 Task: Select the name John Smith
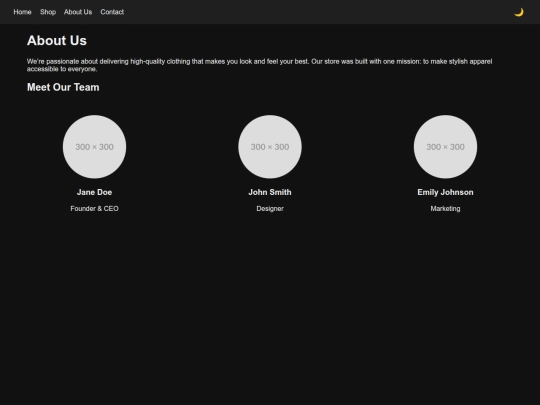270,192
